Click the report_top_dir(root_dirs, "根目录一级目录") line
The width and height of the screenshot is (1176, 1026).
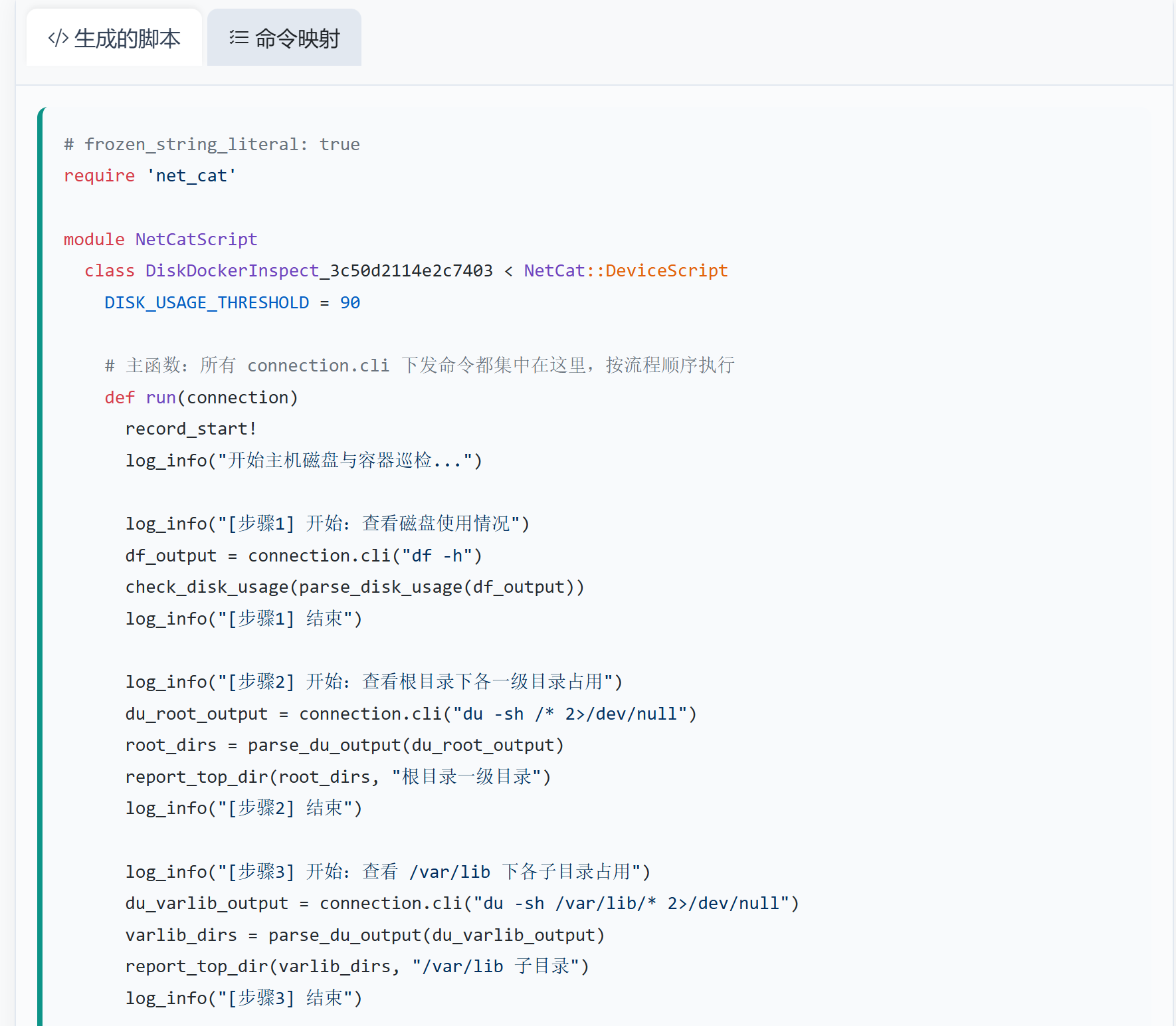[x=339, y=777]
